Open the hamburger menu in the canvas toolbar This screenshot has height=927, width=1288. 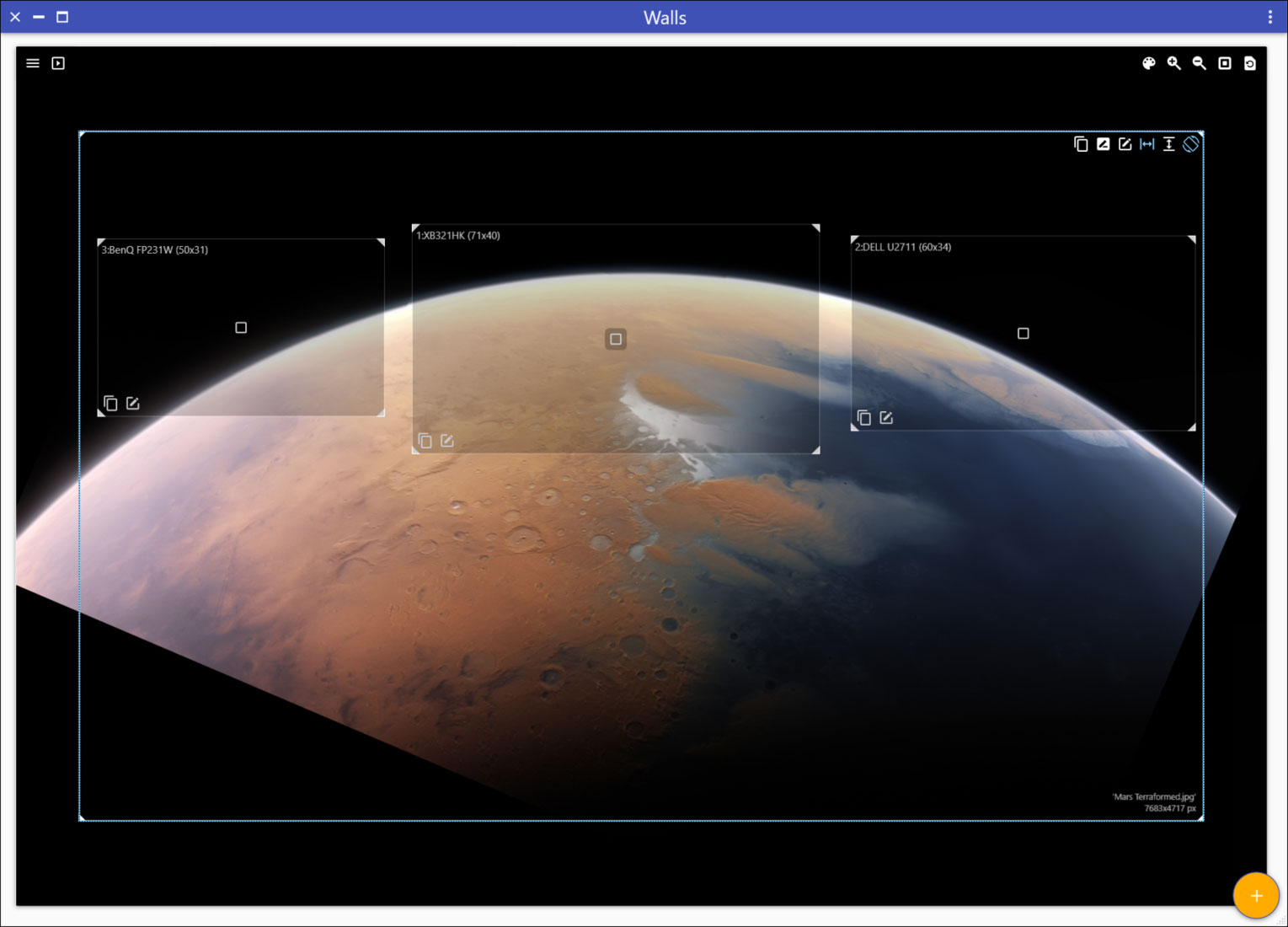[33, 63]
